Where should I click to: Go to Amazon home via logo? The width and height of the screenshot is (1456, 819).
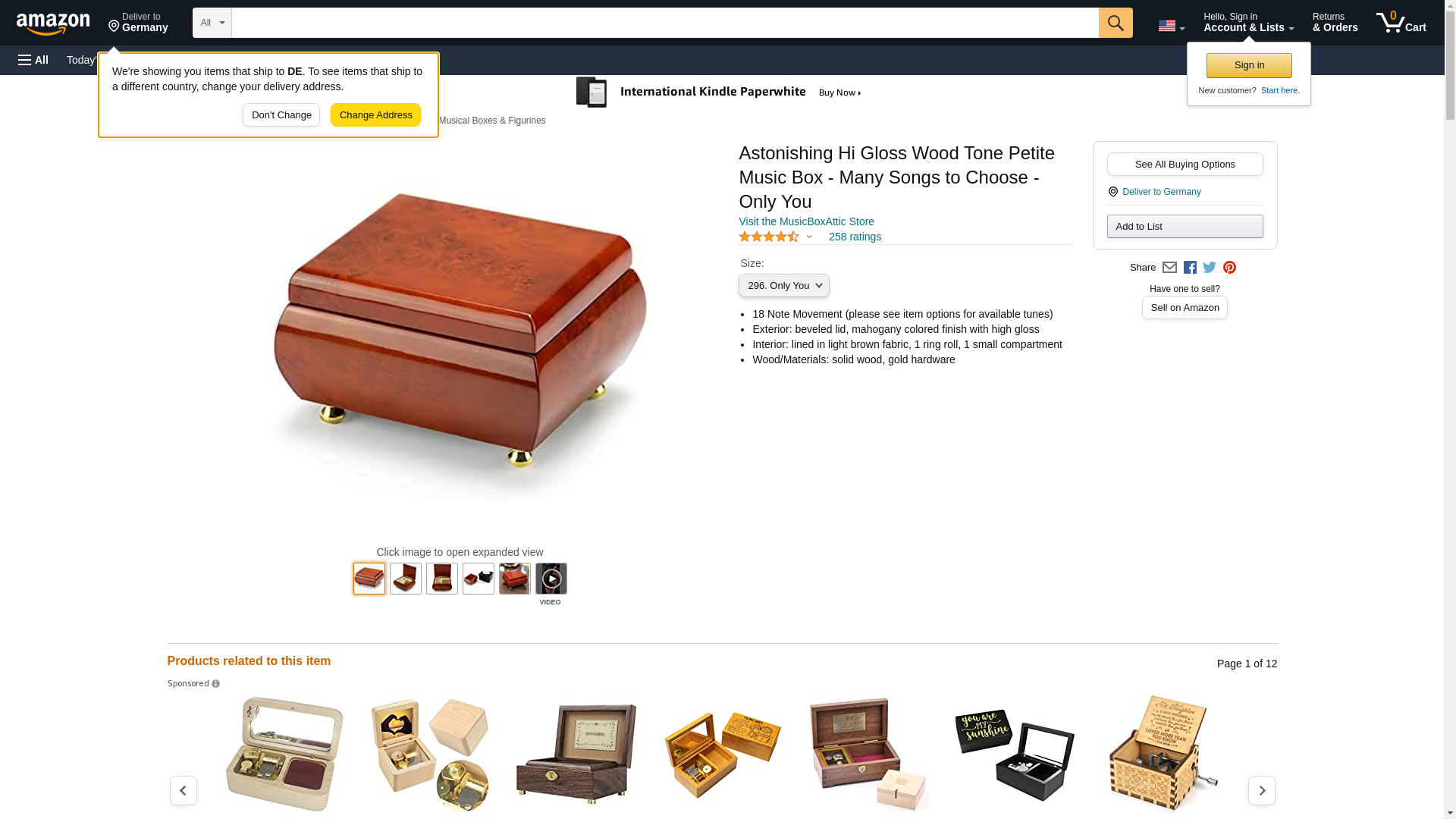[x=53, y=24]
